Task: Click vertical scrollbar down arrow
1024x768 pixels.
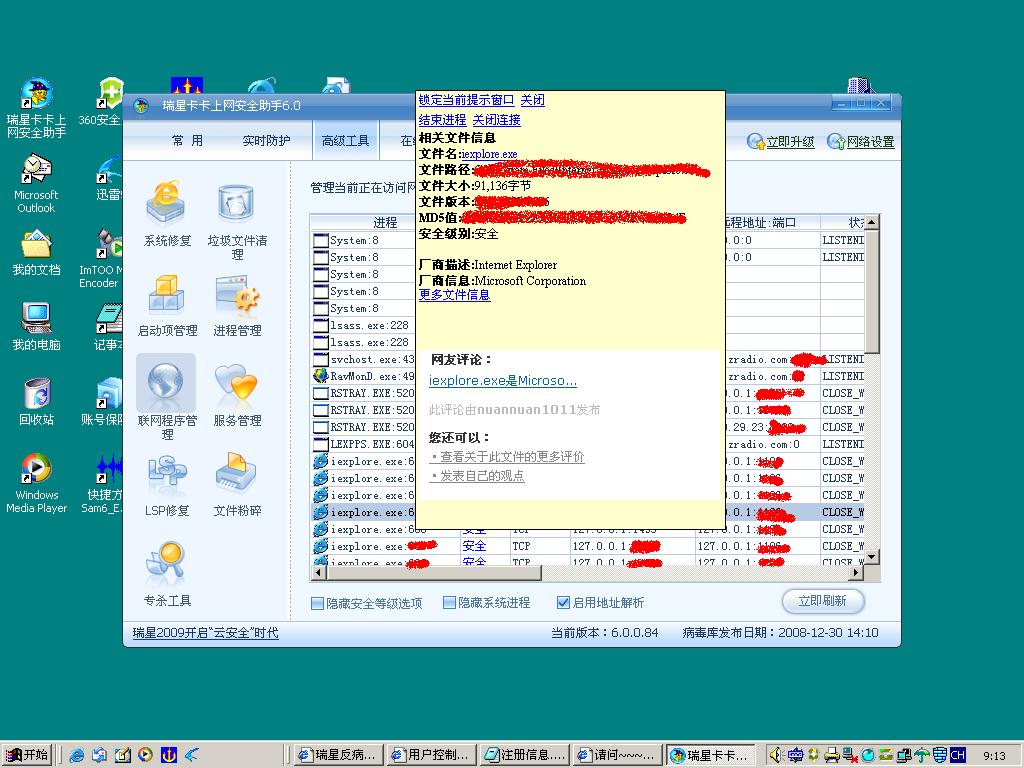Action: tap(871, 557)
